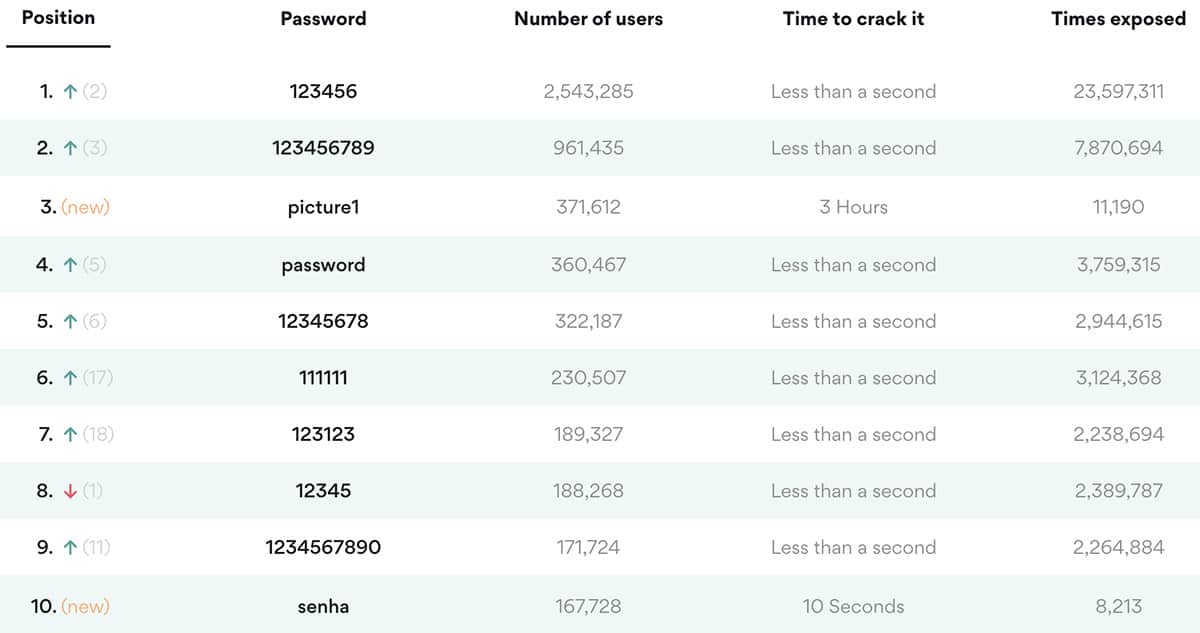Select the Times exposed column header
This screenshot has width=1200, height=633.
1118,19
